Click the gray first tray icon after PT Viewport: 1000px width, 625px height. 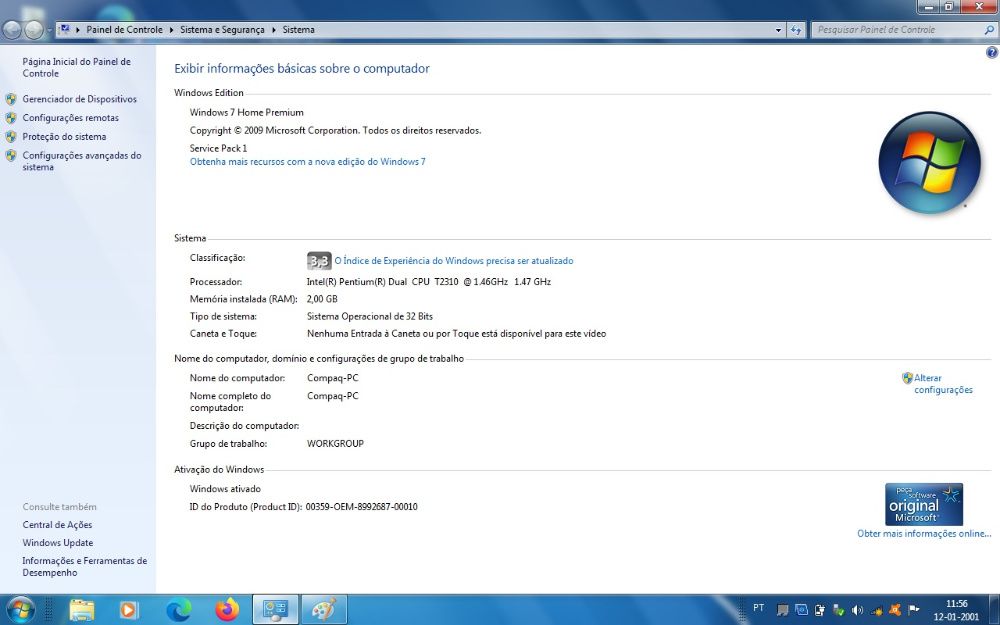[783, 610]
